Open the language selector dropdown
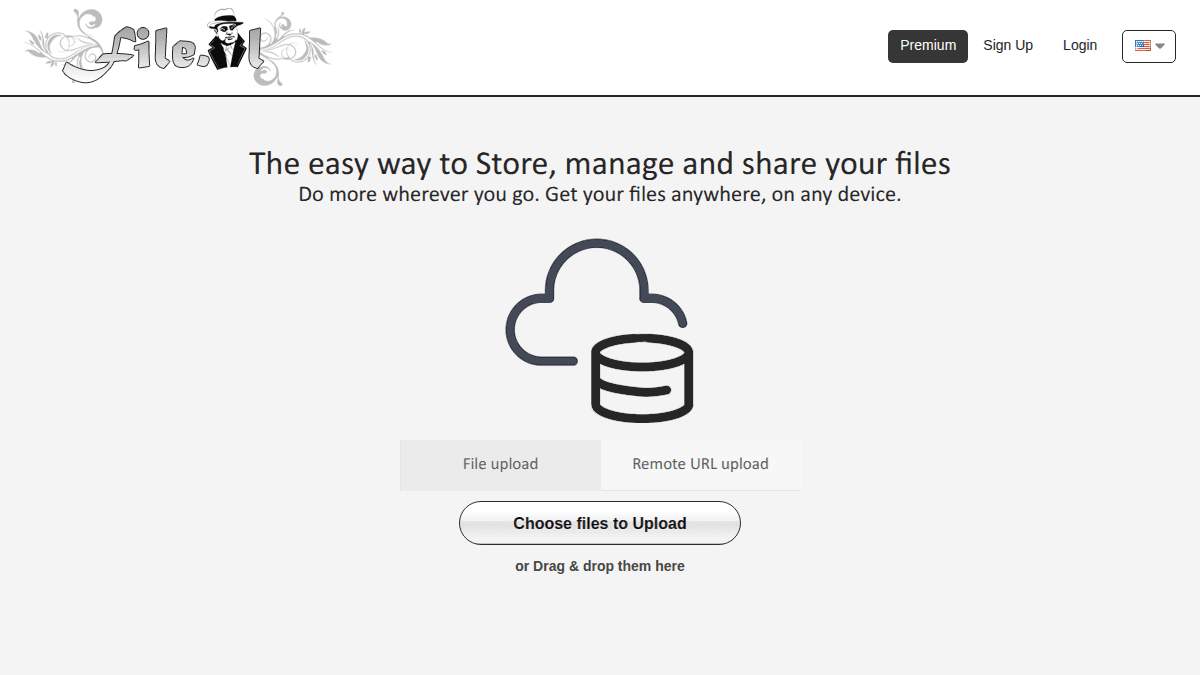This screenshot has width=1200, height=675. (x=1148, y=46)
